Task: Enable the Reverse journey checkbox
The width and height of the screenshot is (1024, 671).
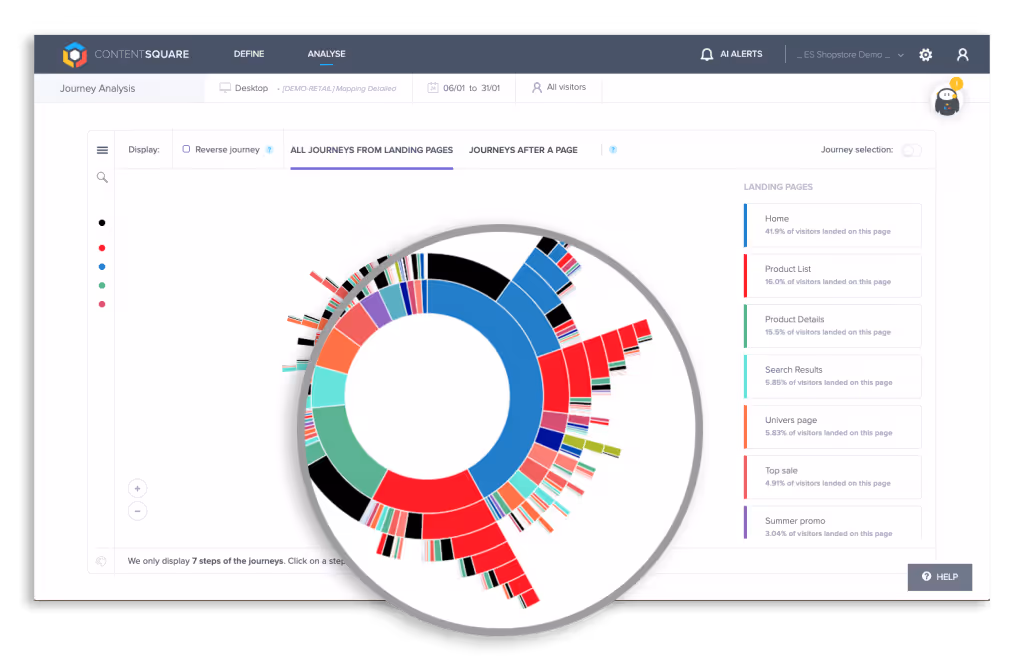Action: (186, 149)
